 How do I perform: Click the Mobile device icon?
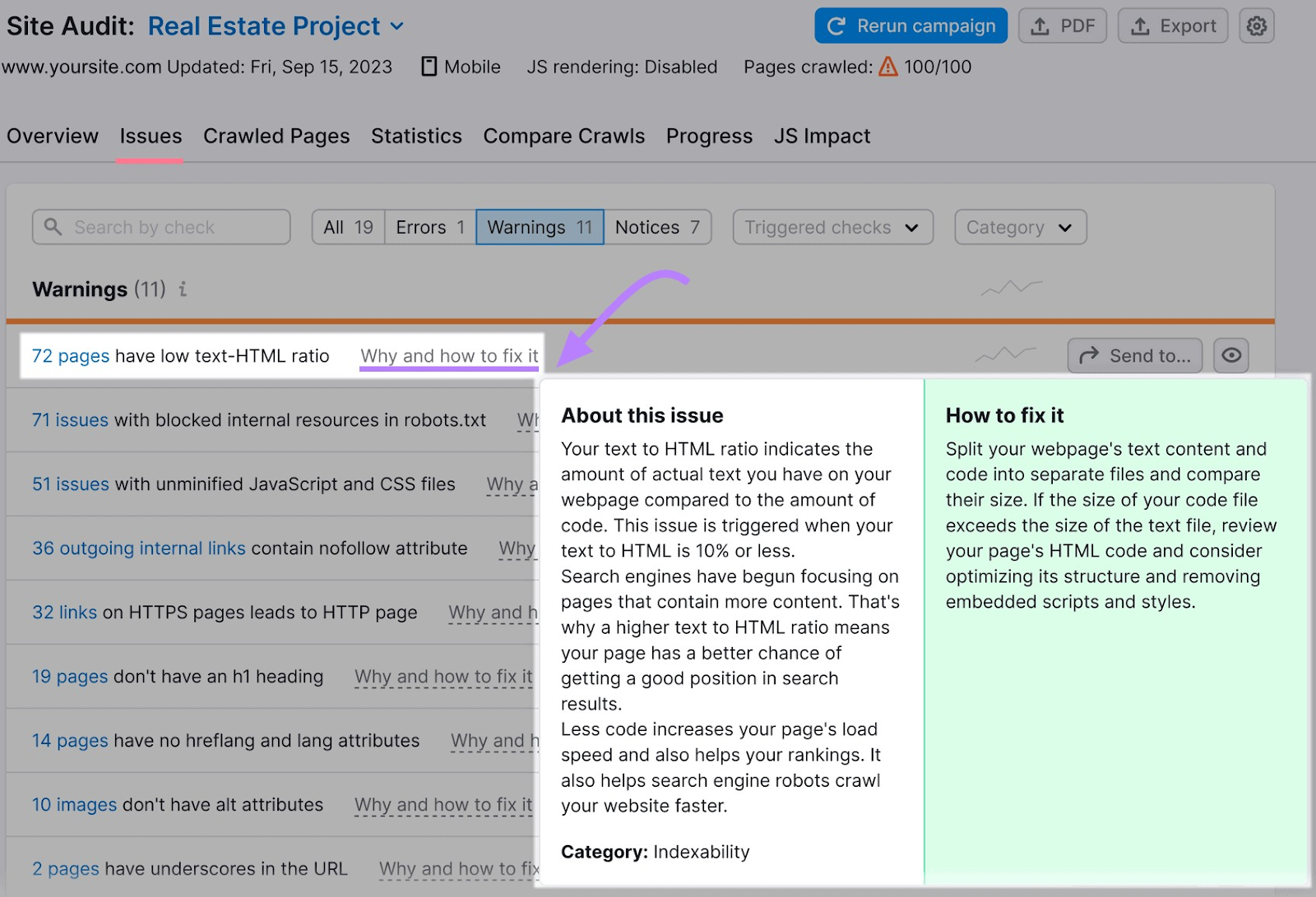point(429,67)
